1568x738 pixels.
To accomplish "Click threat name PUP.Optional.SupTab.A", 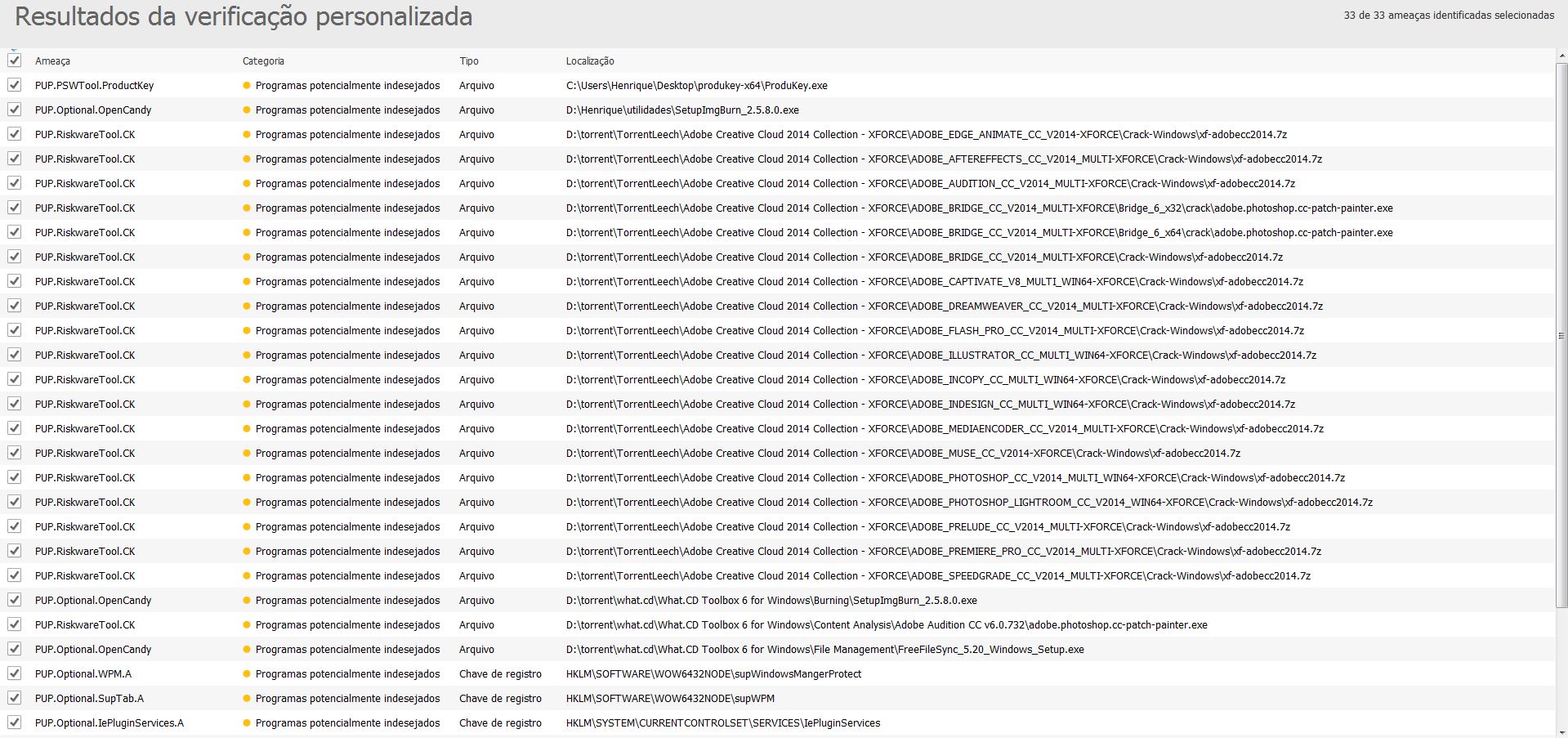I will 89,699.
